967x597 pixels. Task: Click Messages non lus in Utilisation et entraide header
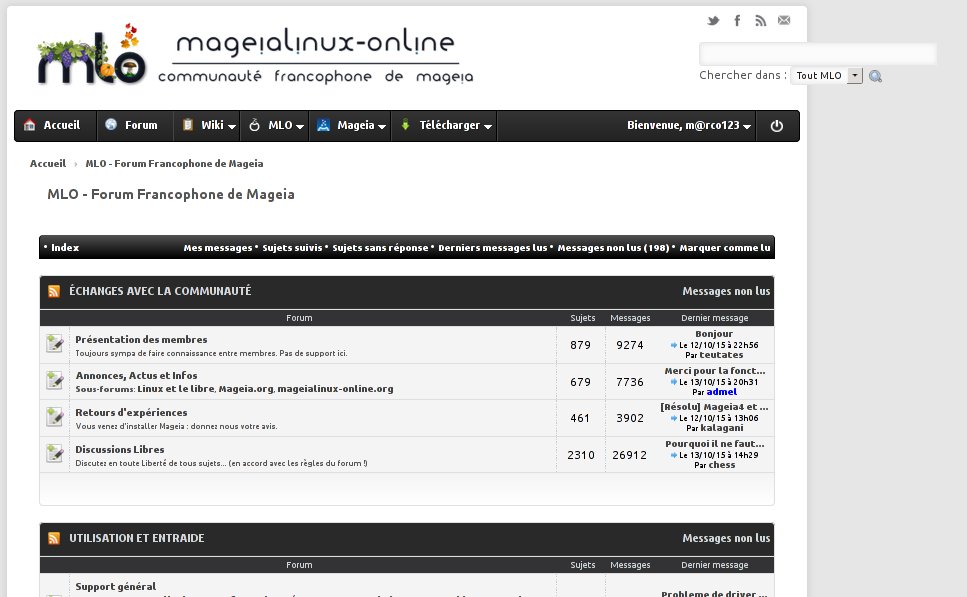[x=726, y=538]
